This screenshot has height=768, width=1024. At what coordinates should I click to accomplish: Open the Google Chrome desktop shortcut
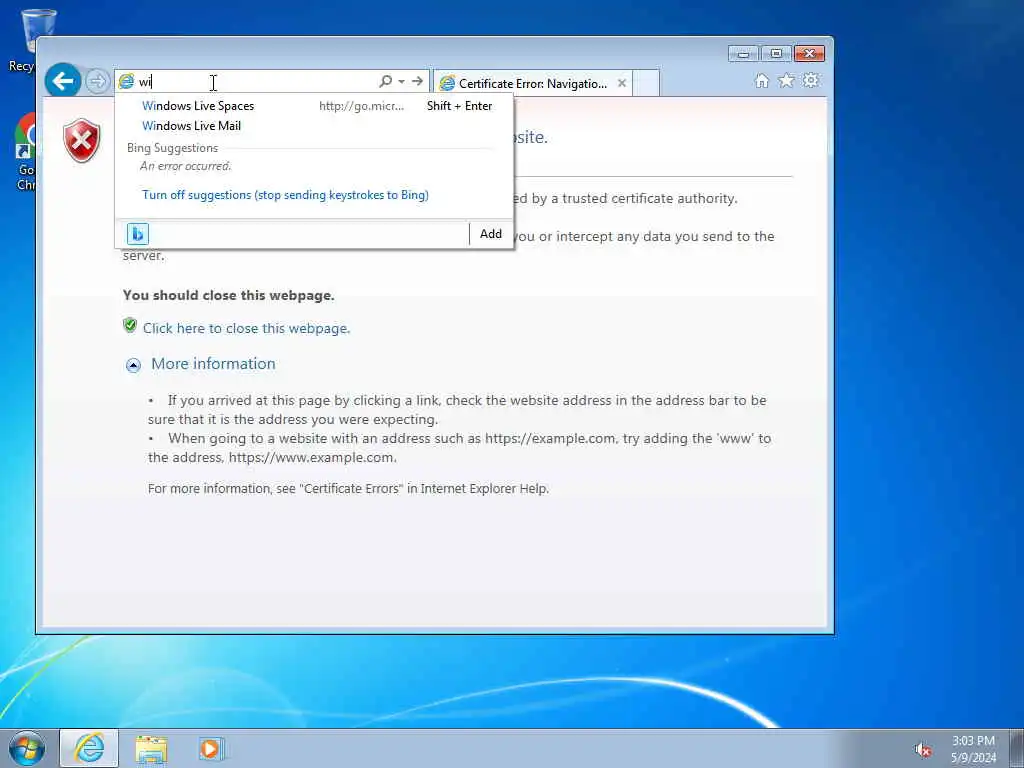click(x=25, y=150)
